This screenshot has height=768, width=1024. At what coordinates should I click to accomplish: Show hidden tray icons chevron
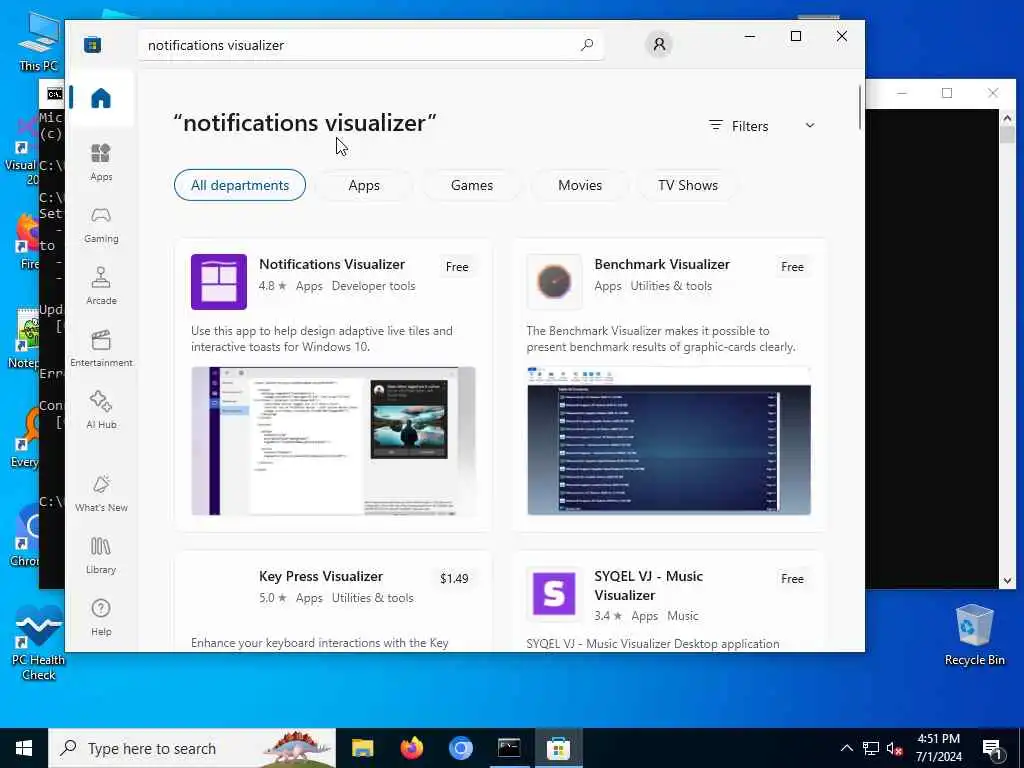point(846,748)
